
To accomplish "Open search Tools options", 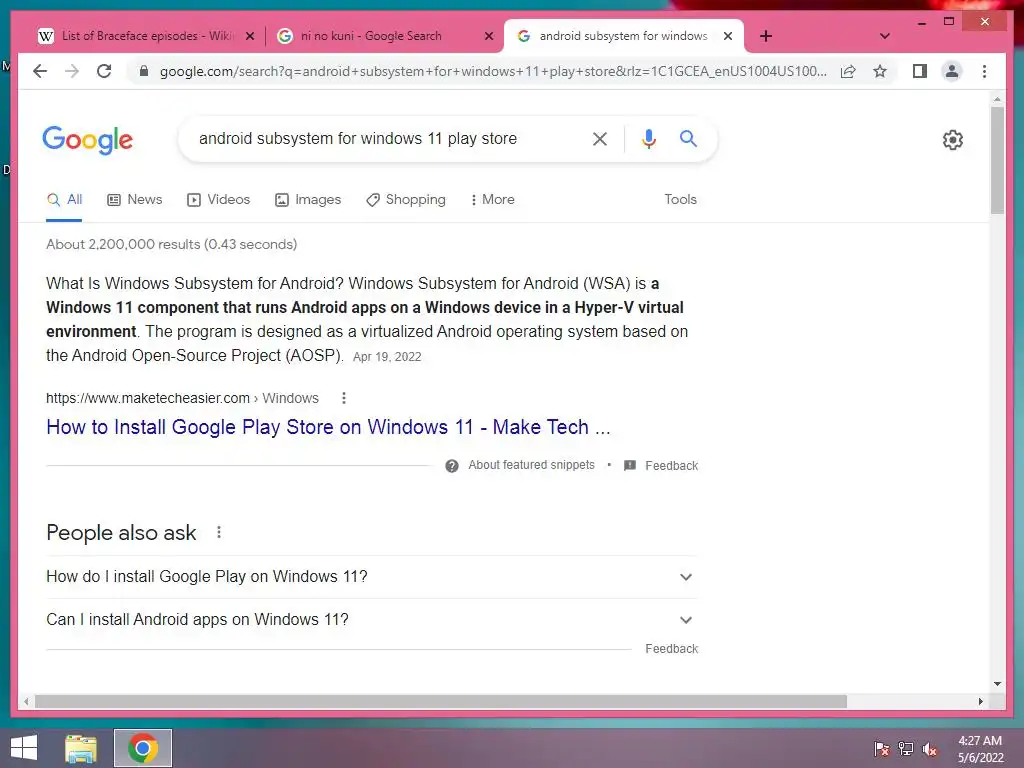I will coord(680,199).
